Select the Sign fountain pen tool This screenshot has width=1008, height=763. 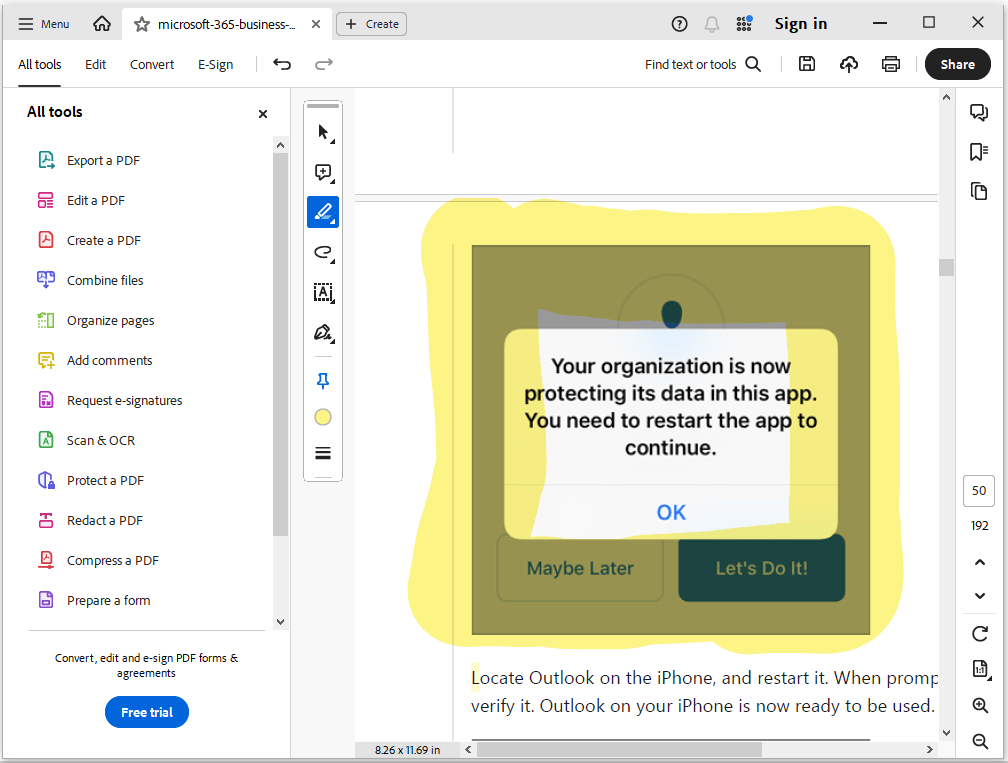pyautogui.click(x=323, y=332)
